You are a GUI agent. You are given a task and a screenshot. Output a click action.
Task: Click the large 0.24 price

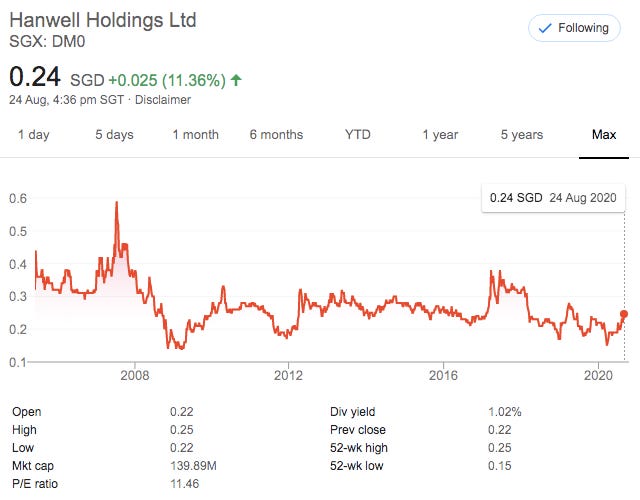point(35,77)
